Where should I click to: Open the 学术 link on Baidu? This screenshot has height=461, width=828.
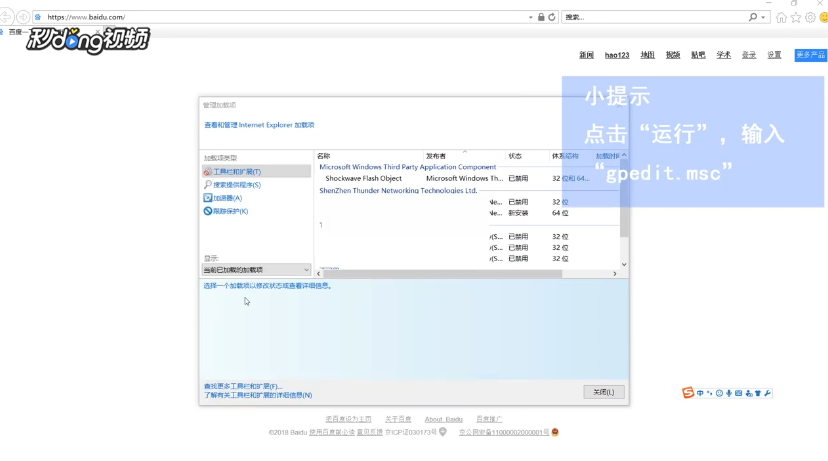tap(723, 55)
